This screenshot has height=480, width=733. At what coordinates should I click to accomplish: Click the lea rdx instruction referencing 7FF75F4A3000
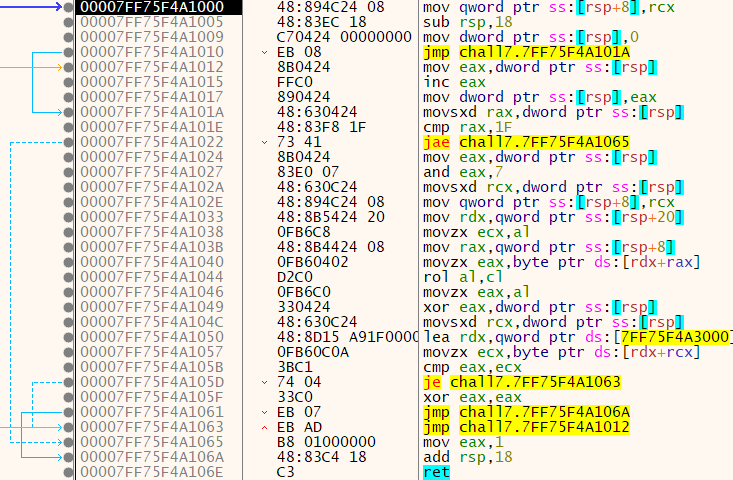point(577,337)
